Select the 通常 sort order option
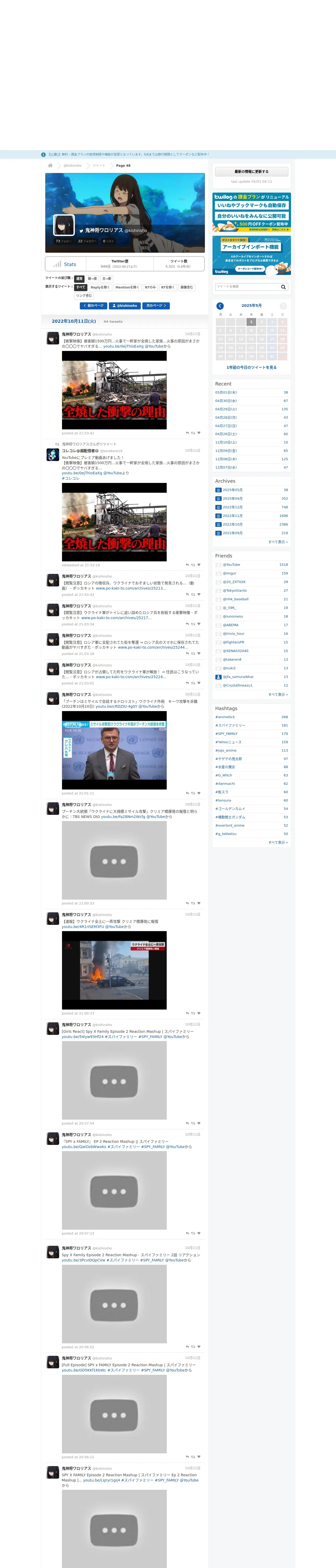 pos(79,279)
